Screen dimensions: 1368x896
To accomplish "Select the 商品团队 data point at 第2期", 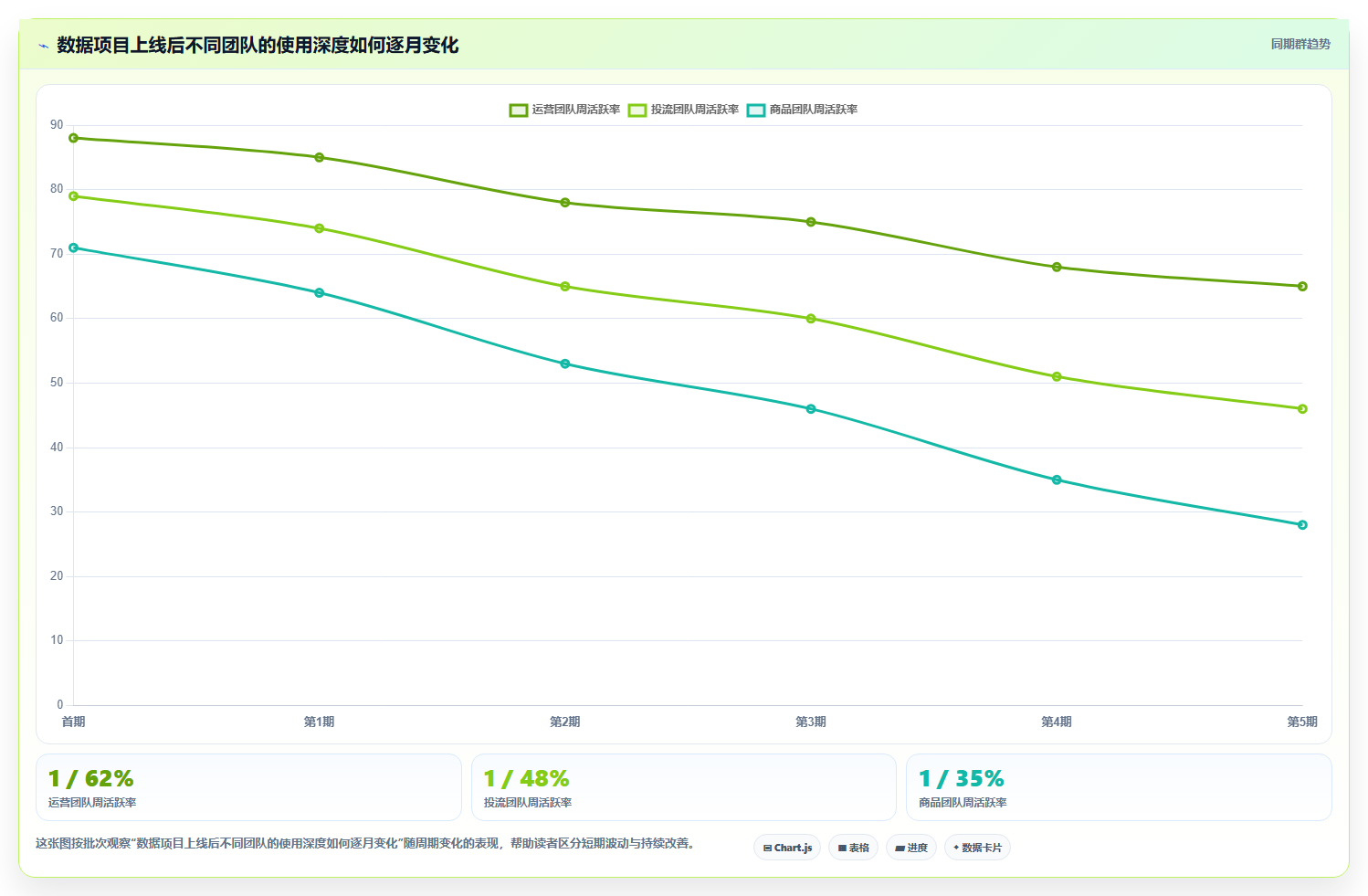I will pyautogui.click(x=565, y=364).
